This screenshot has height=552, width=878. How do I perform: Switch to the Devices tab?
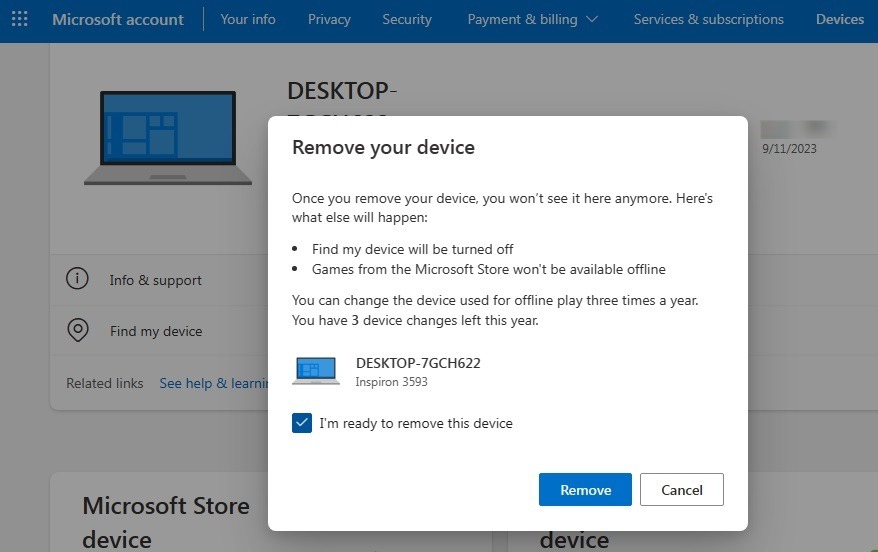pyautogui.click(x=839, y=19)
